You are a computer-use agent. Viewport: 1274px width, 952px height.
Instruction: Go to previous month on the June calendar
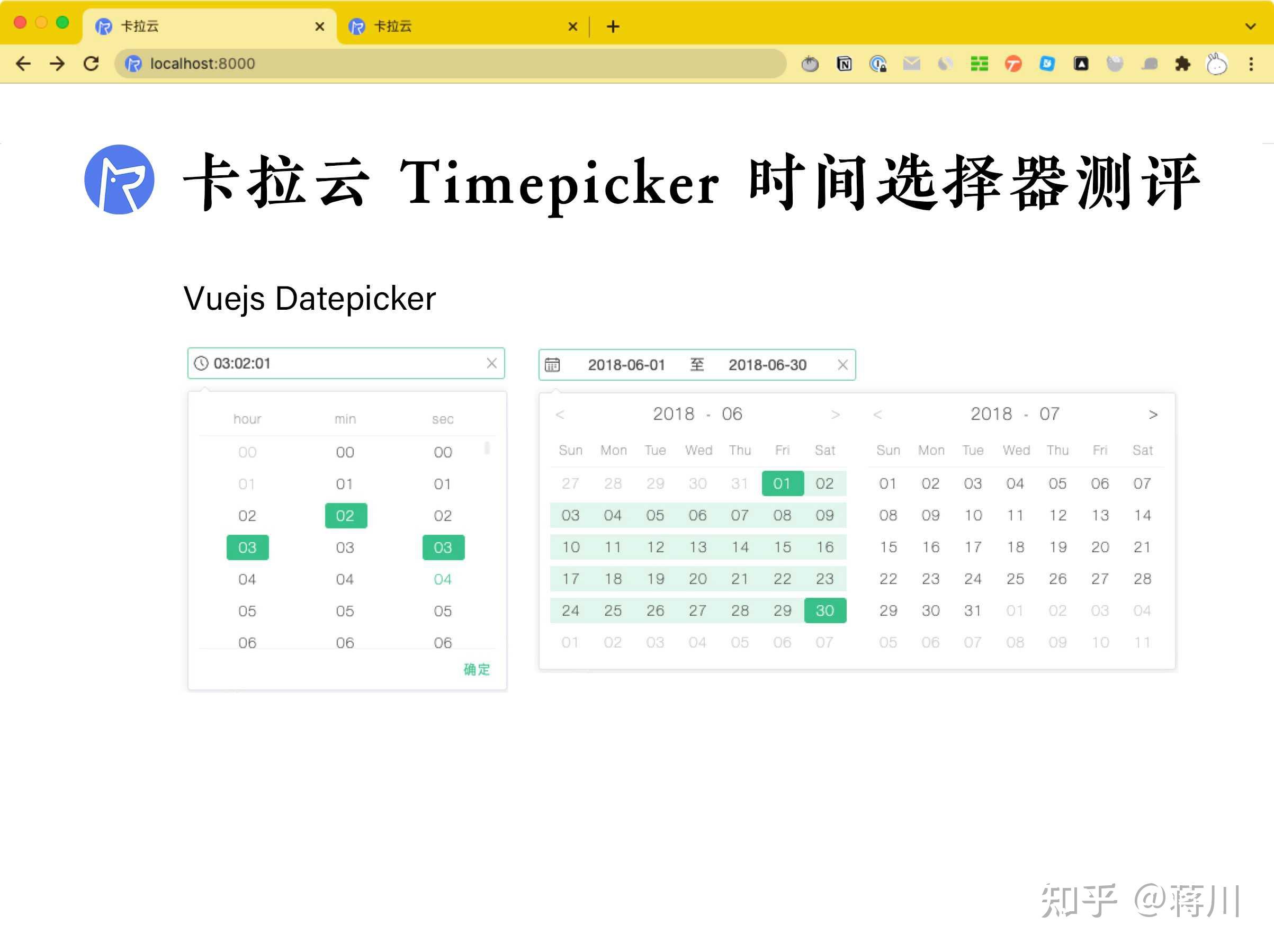(x=560, y=414)
